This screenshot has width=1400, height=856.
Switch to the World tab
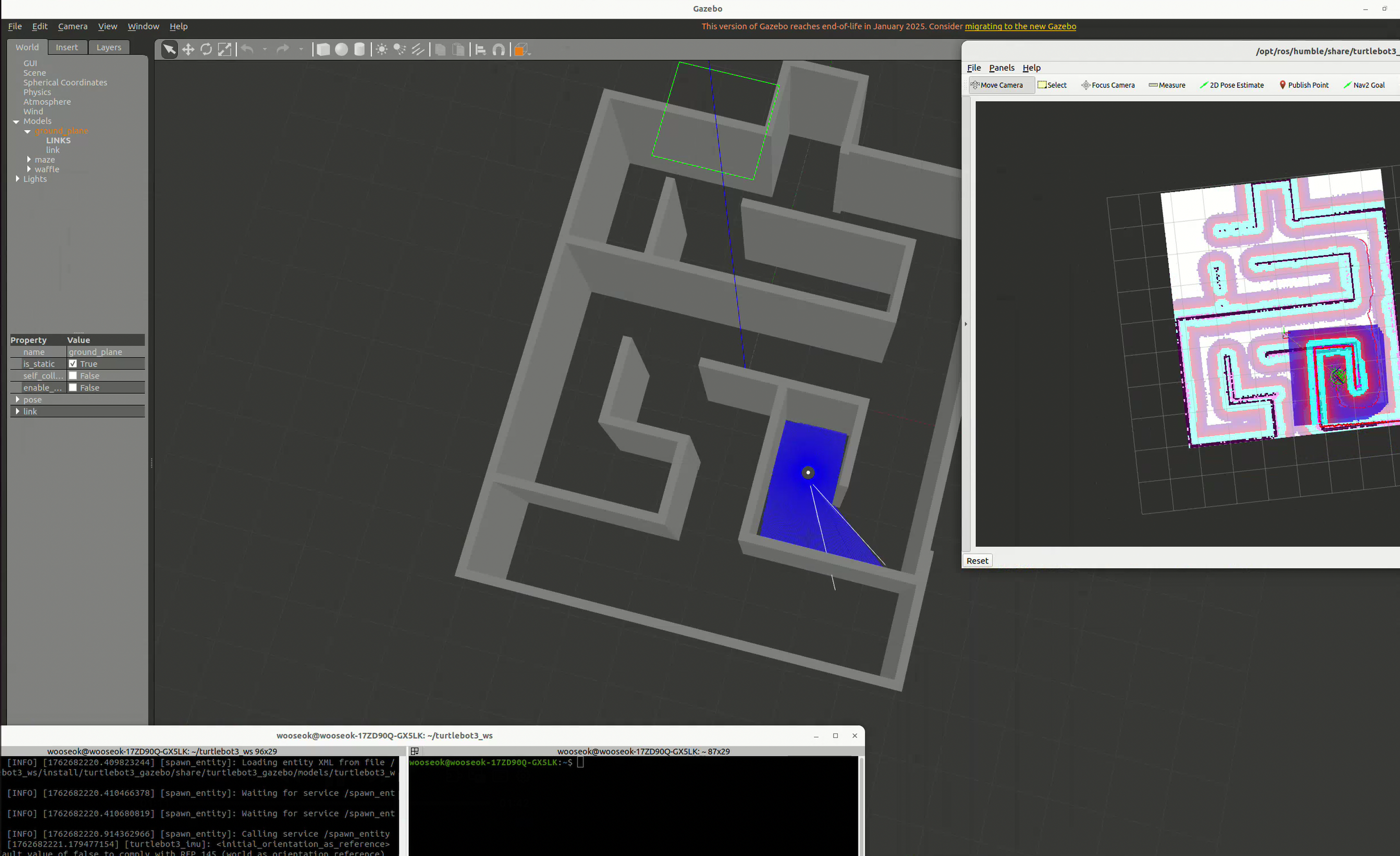pos(27,47)
